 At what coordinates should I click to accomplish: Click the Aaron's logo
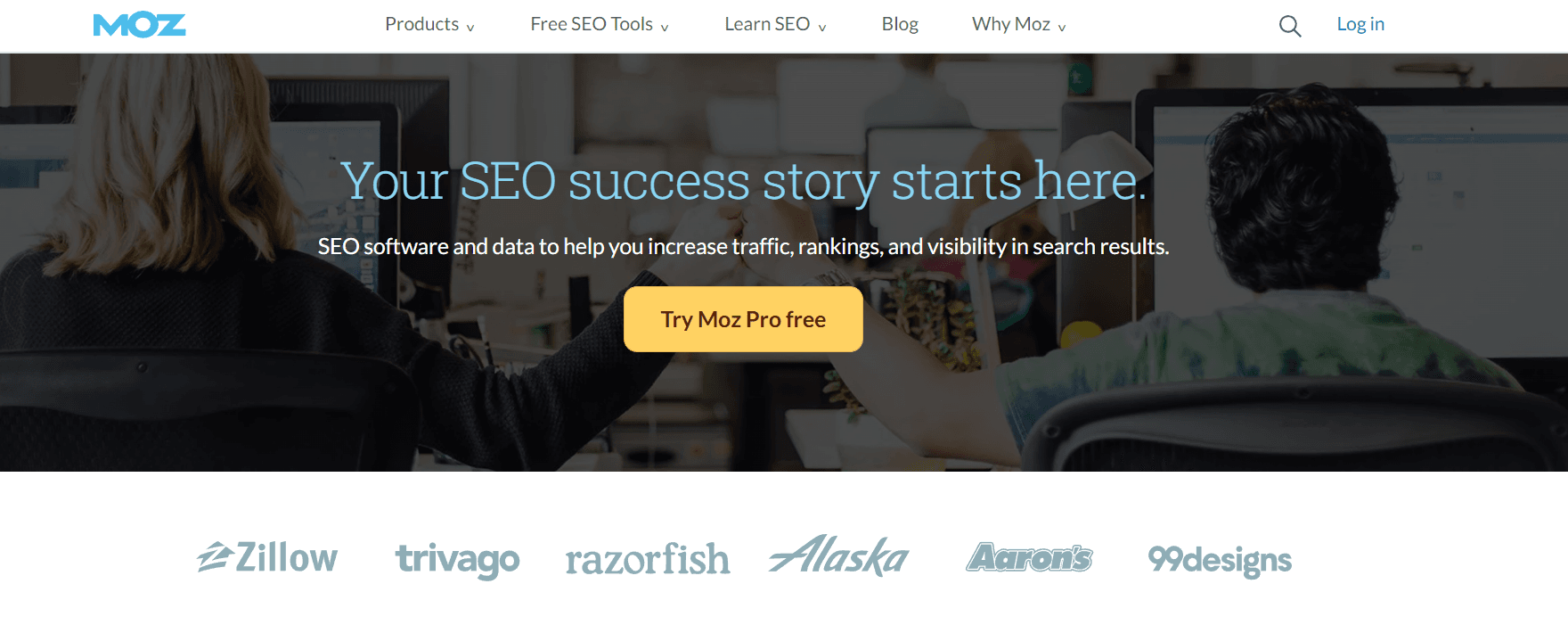click(x=1029, y=557)
